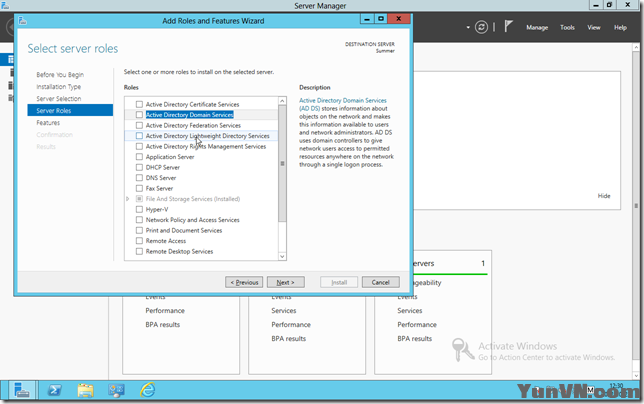Open the Help menu
This screenshot has height=404, width=644.
coord(620,28)
